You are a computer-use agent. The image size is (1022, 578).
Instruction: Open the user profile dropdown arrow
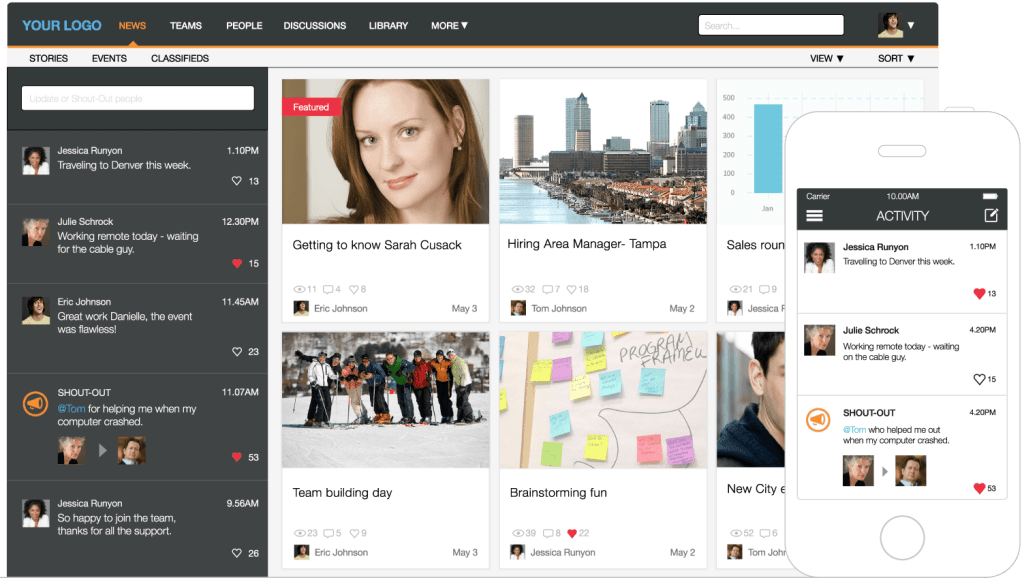[x=911, y=25]
